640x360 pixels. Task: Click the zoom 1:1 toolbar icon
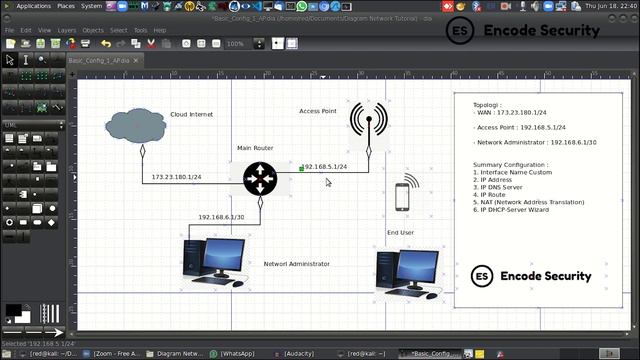click(x=216, y=44)
